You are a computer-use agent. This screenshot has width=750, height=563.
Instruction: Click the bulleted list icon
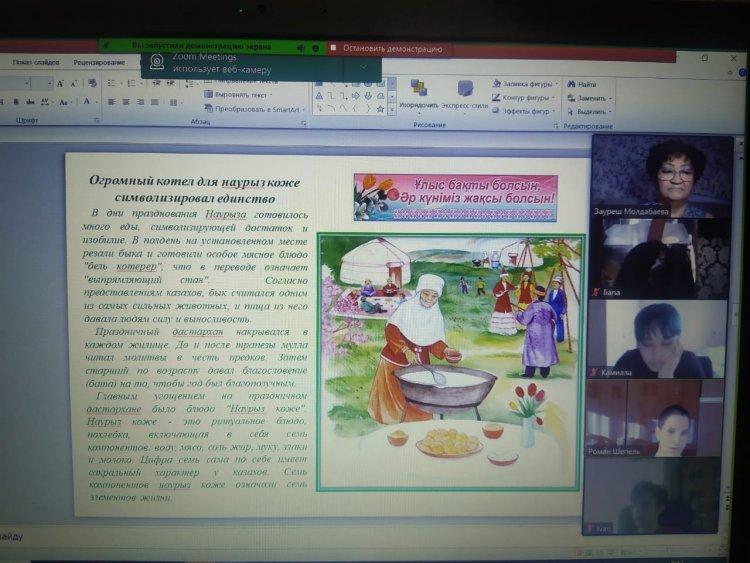[x=111, y=84]
